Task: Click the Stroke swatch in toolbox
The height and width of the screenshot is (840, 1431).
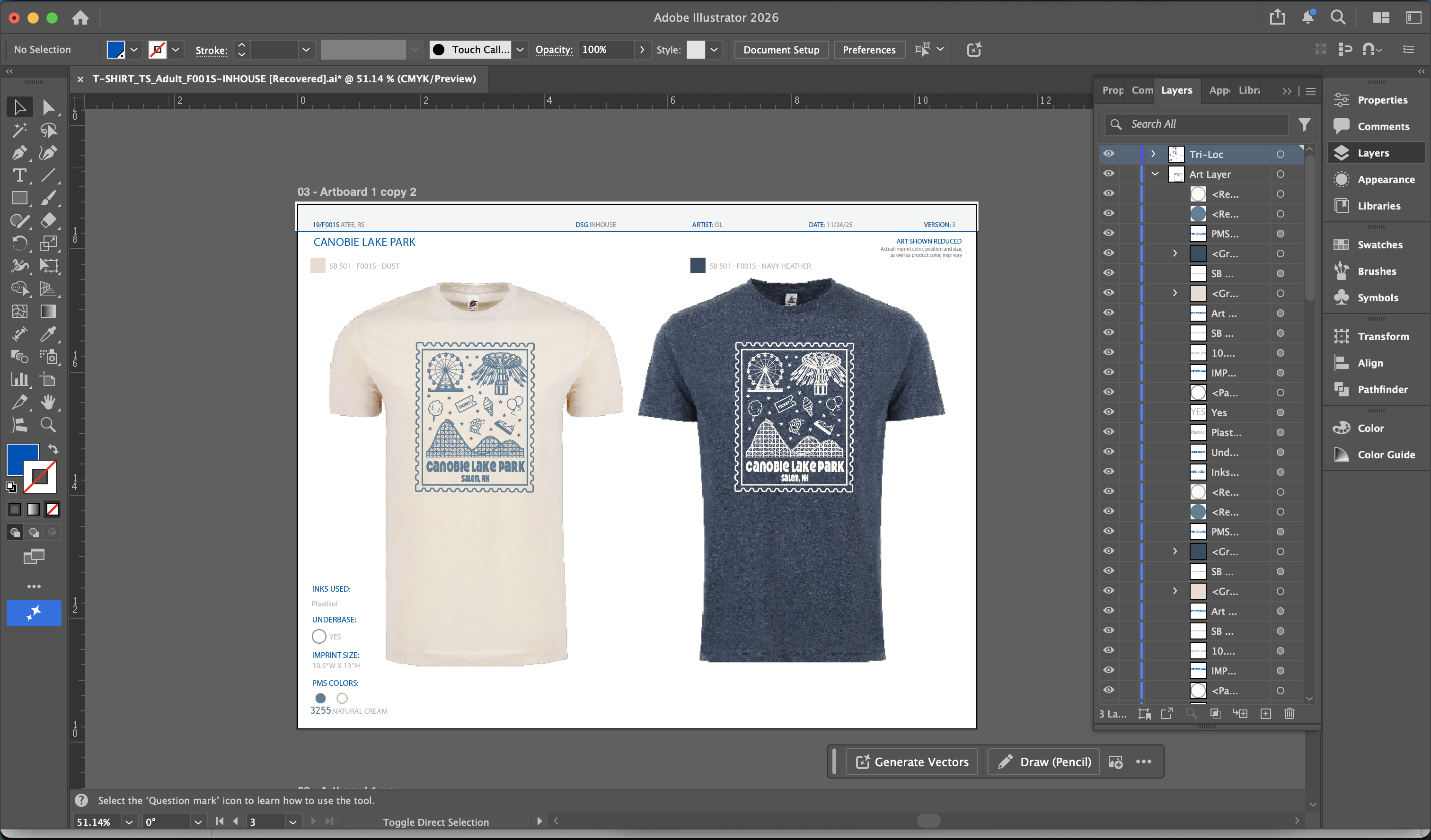Action: coord(40,477)
